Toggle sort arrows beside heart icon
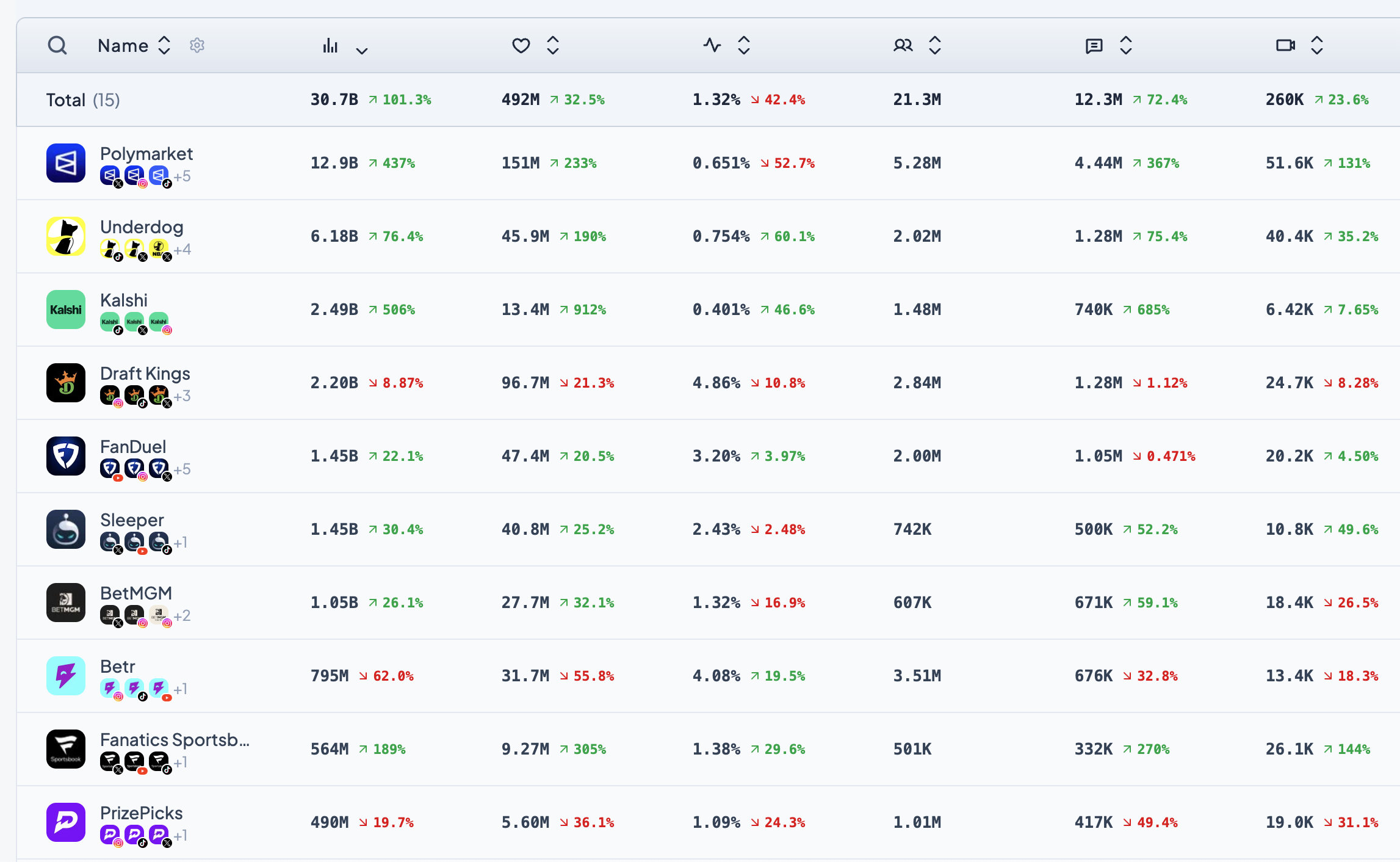 click(x=553, y=45)
